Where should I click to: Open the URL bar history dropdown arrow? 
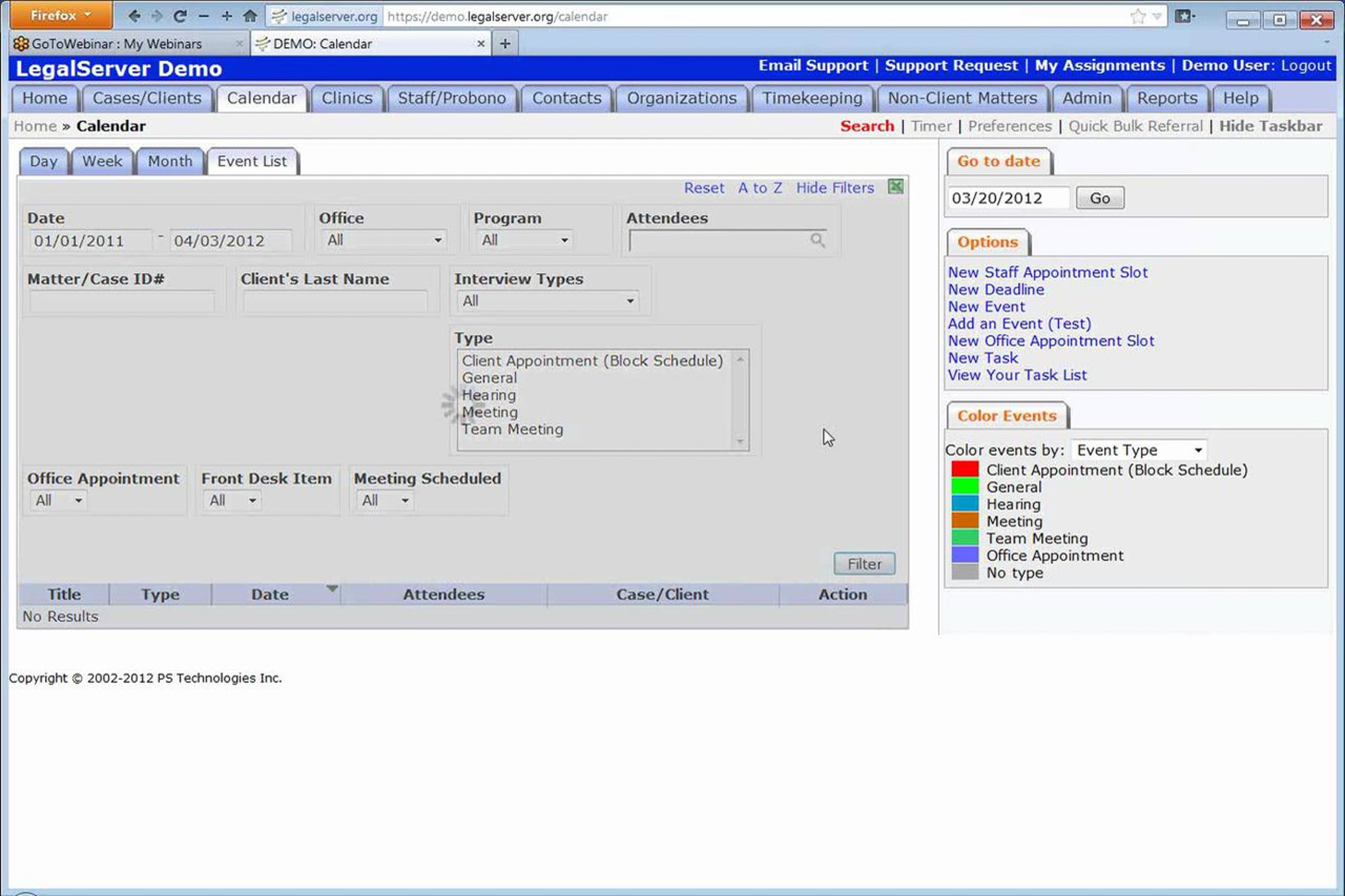pos(1157,17)
